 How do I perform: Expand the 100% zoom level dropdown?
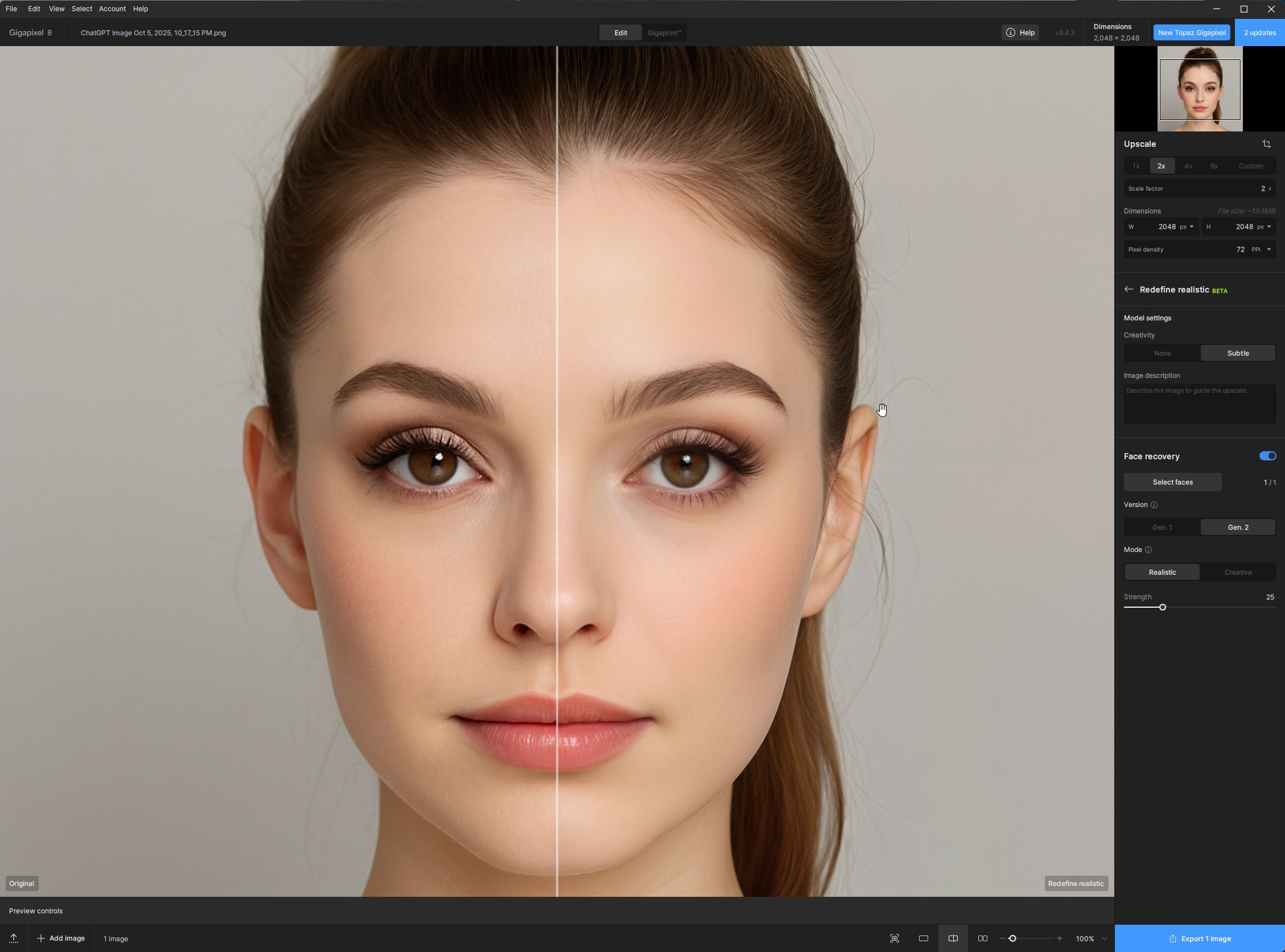(x=1104, y=938)
